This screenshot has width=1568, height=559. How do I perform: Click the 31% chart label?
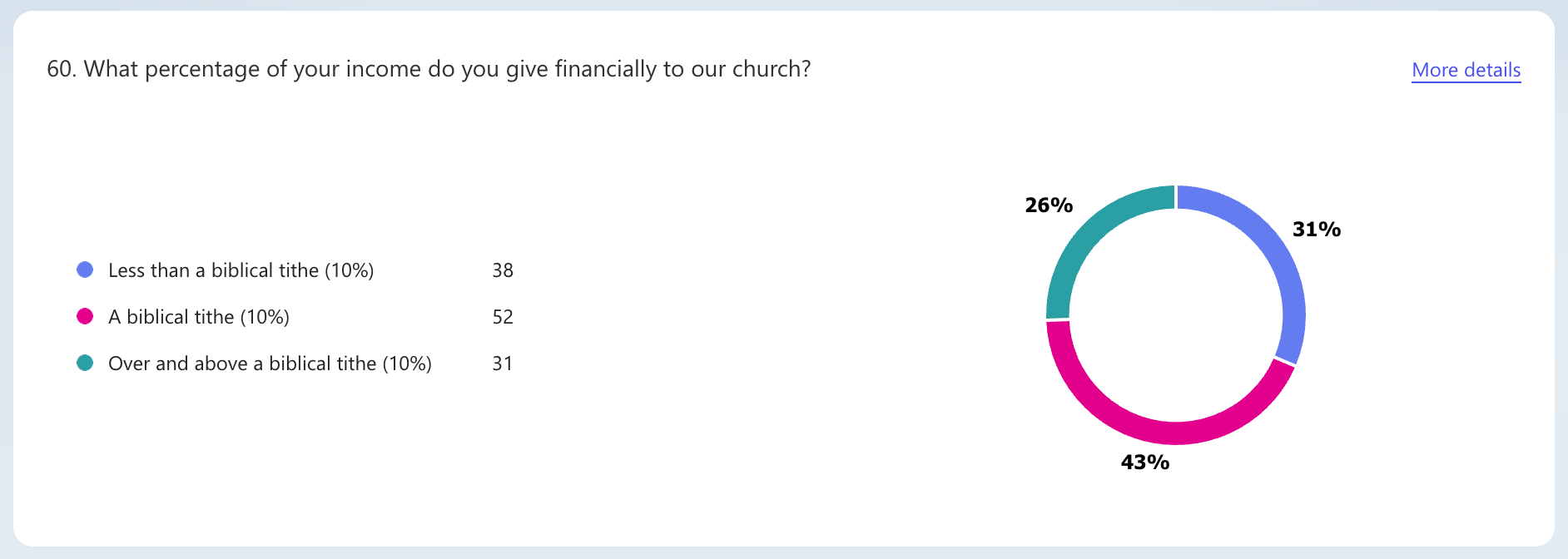[x=1316, y=230]
